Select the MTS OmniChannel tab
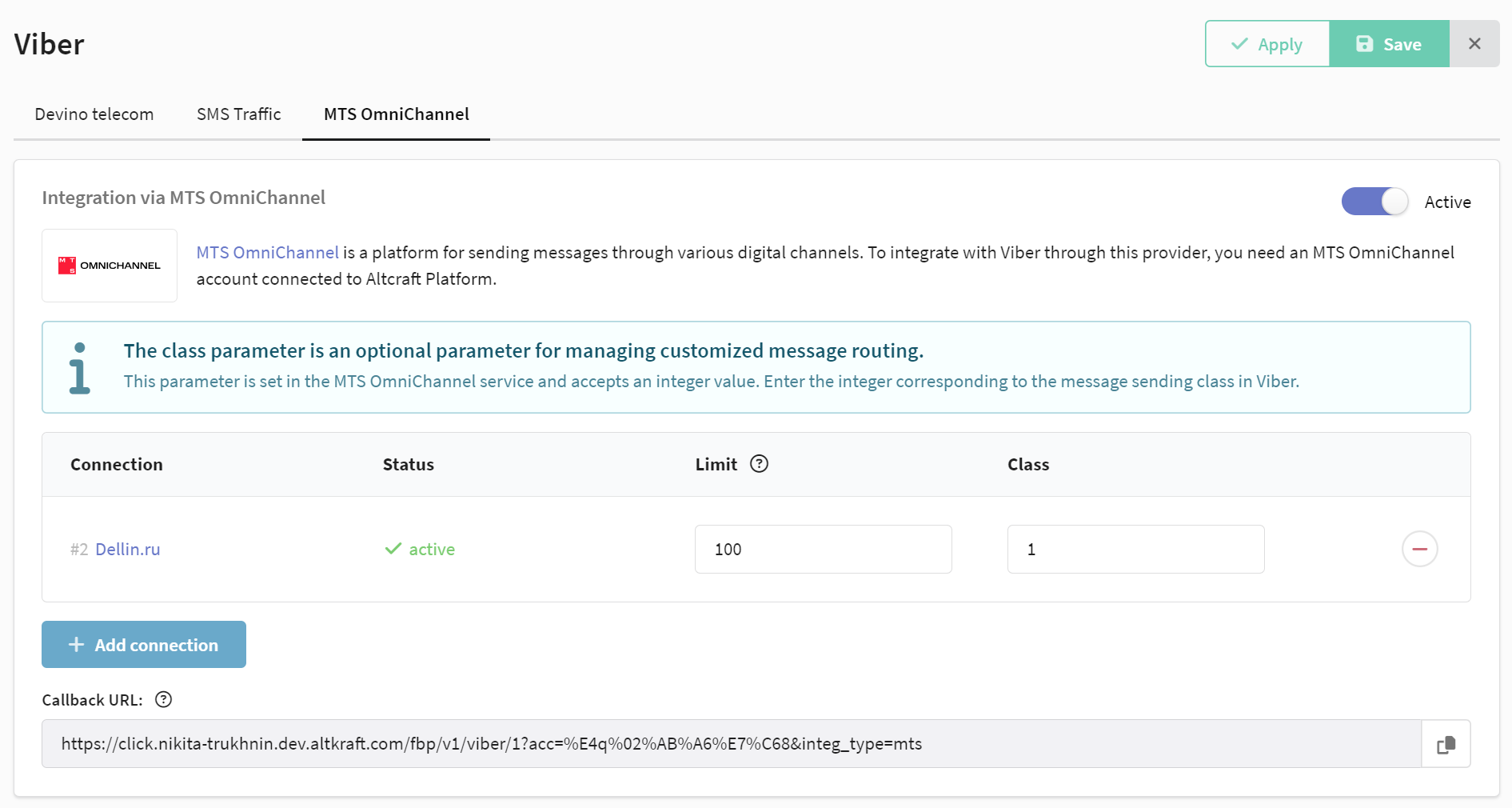The height and width of the screenshot is (808, 1512). 397,114
